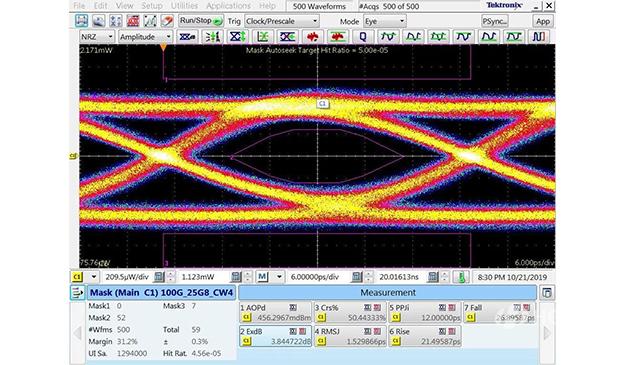Click the print icon in toolbar
The image size is (625, 365).
pyautogui.click(x=98, y=21)
